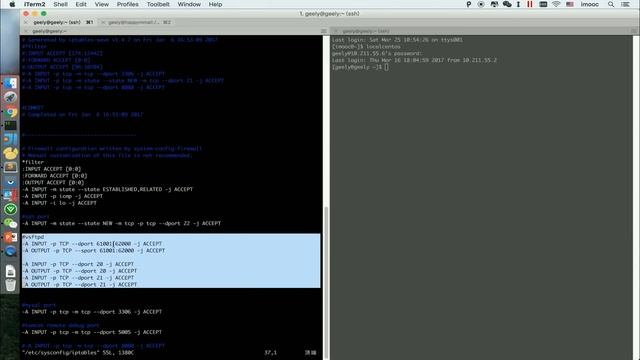This screenshot has width=640, height=360.
Task: Open the Profiles menu
Action: (x=127, y=4)
